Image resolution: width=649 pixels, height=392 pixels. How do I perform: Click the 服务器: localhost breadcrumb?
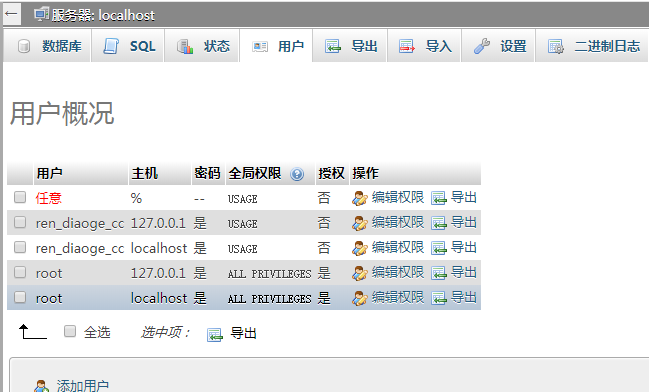[103, 15]
